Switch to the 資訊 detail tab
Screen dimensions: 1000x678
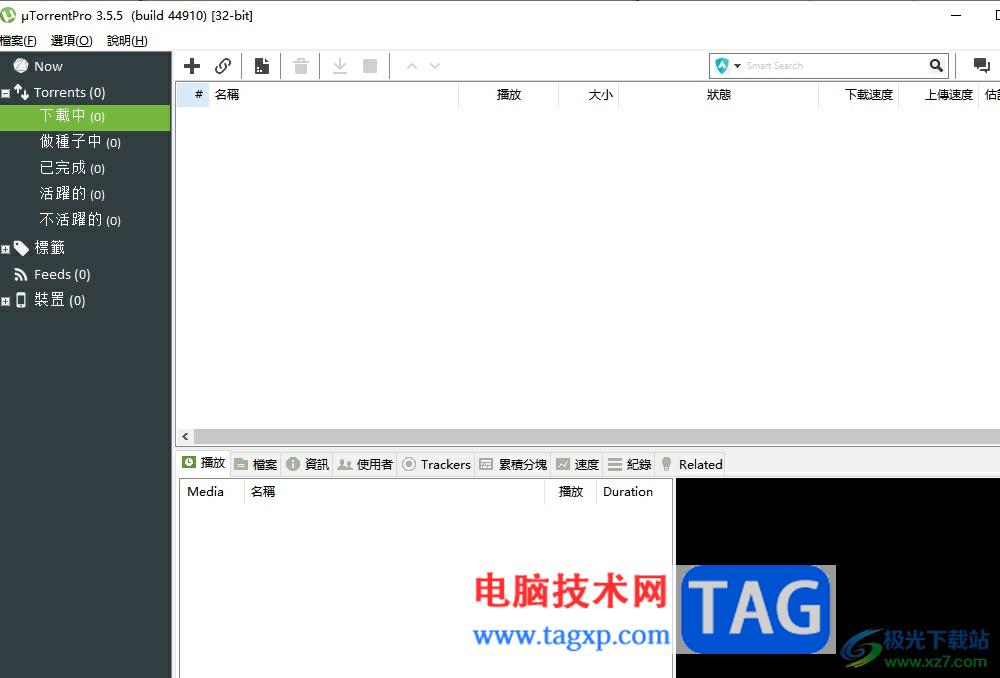pyautogui.click(x=307, y=464)
